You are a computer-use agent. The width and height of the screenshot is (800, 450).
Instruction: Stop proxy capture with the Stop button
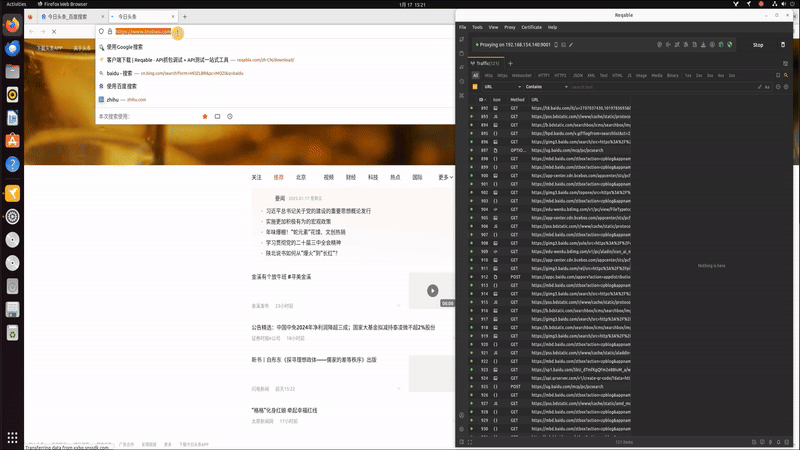coord(758,45)
